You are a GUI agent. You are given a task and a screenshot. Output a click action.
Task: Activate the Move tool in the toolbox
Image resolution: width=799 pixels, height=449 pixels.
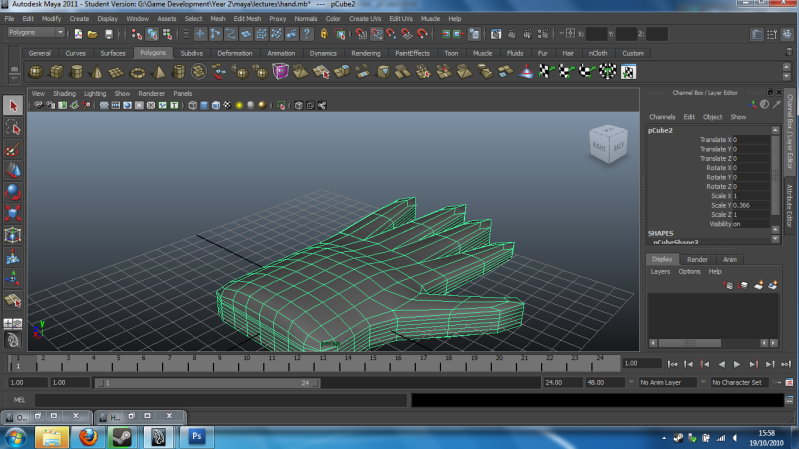point(13,170)
